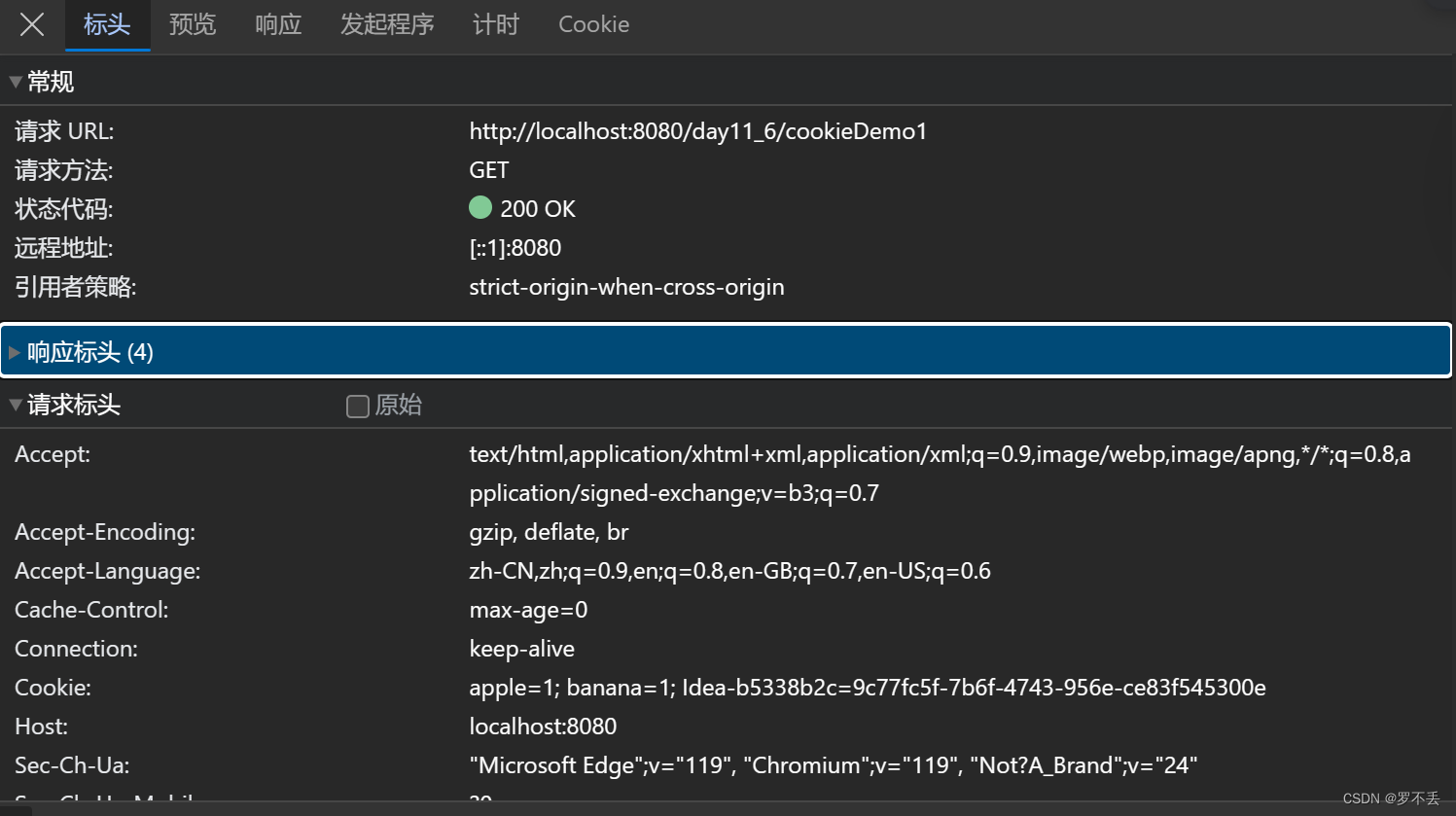Click the 200 OK status text
The width and height of the screenshot is (1456, 816).
click(x=538, y=209)
